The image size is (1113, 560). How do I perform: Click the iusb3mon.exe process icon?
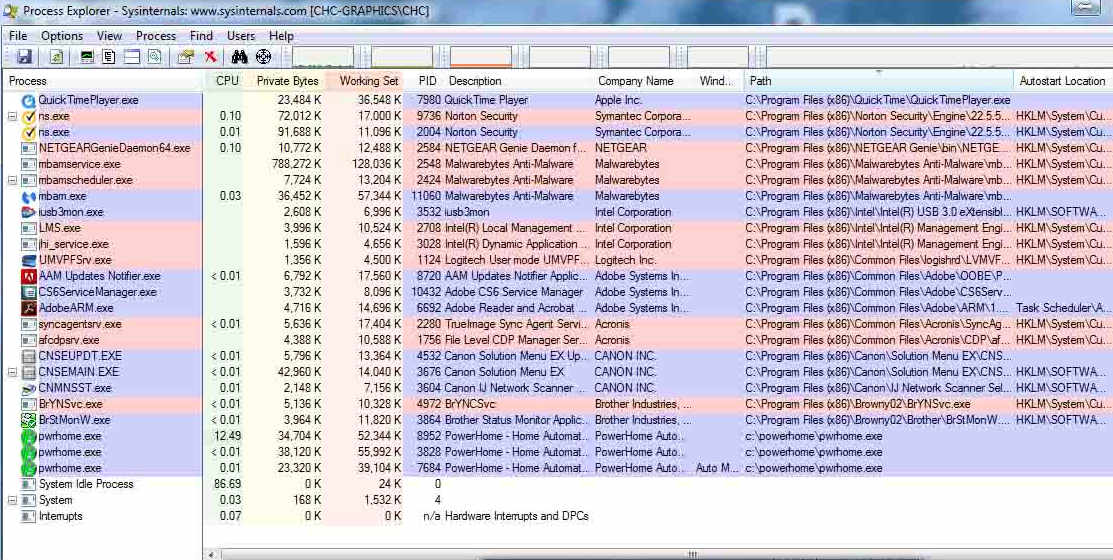(x=28, y=212)
